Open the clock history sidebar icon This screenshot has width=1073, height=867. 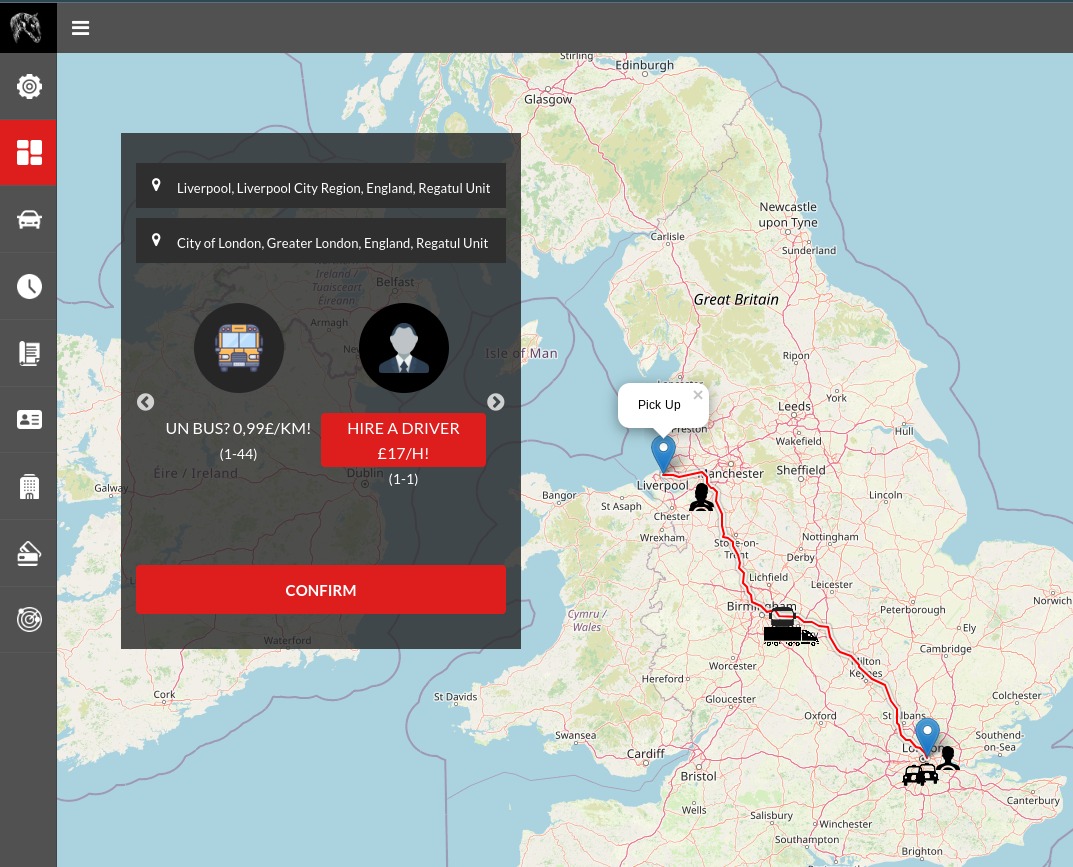[29, 286]
